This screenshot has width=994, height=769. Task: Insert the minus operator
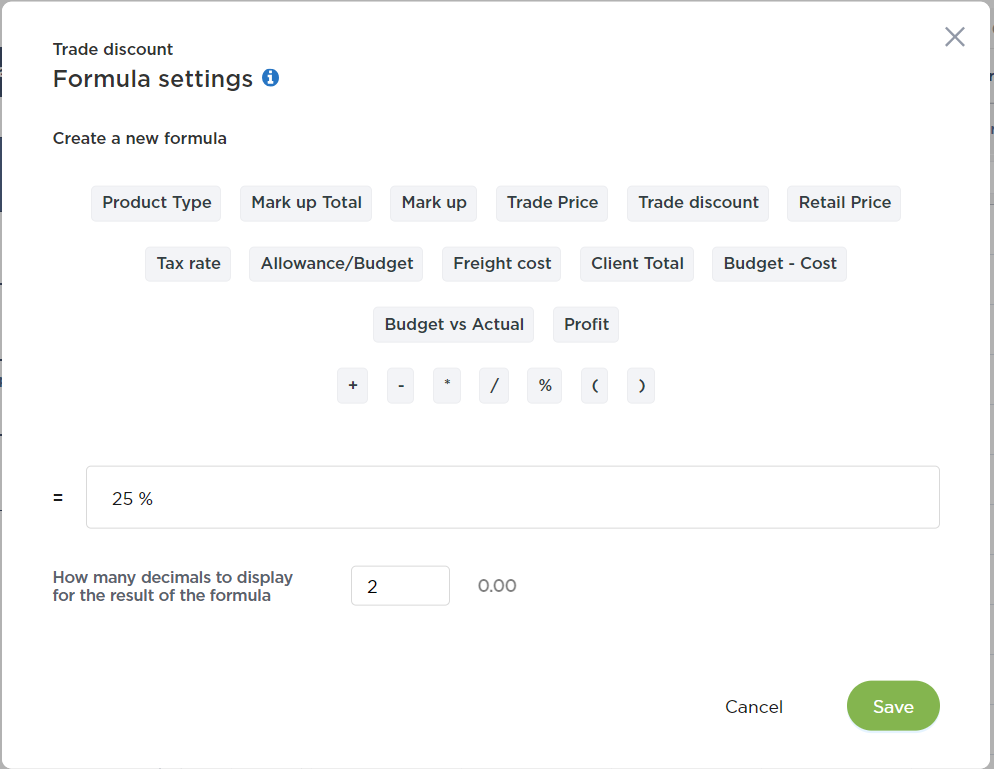[x=401, y=385]
